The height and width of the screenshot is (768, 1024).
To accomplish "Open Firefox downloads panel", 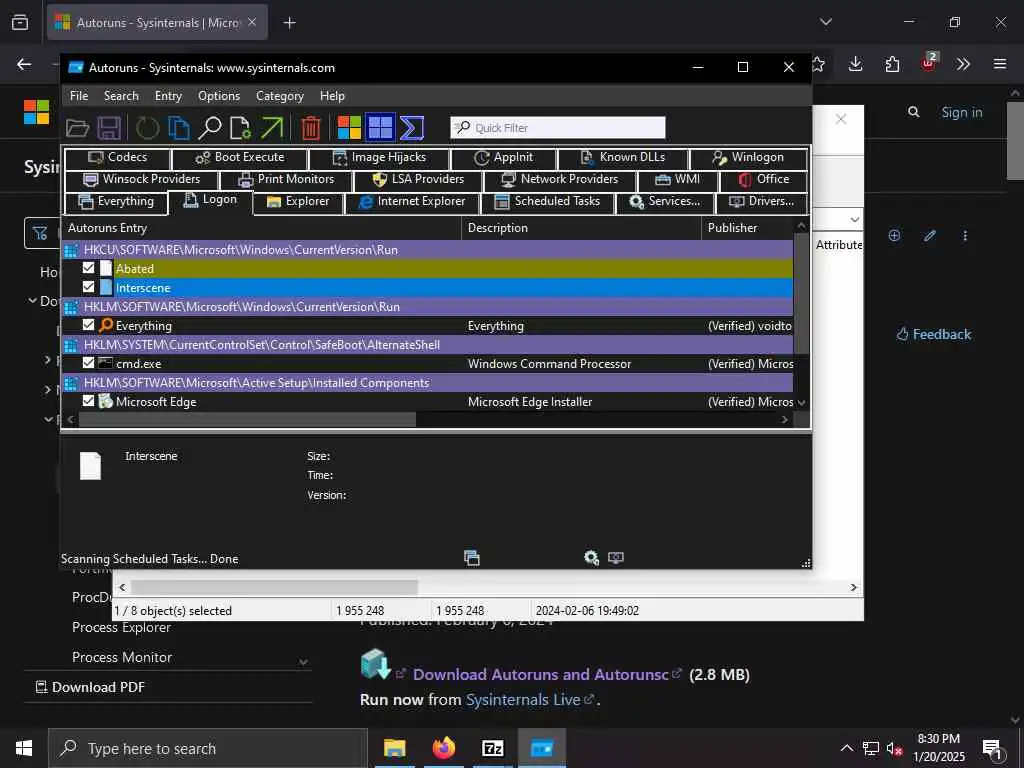I will [856, 64].
